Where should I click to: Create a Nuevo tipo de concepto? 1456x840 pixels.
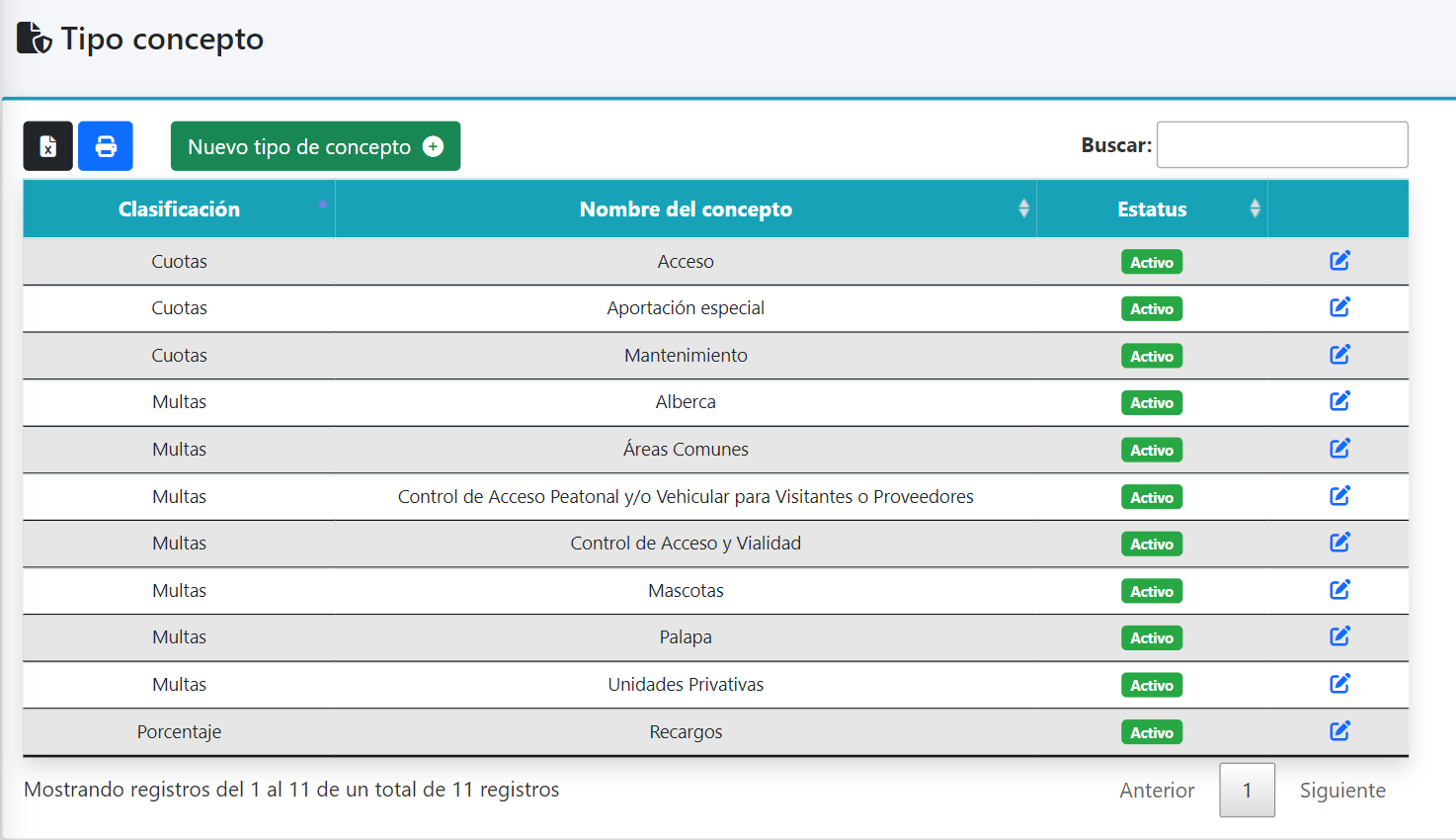(x=315, y=146)
